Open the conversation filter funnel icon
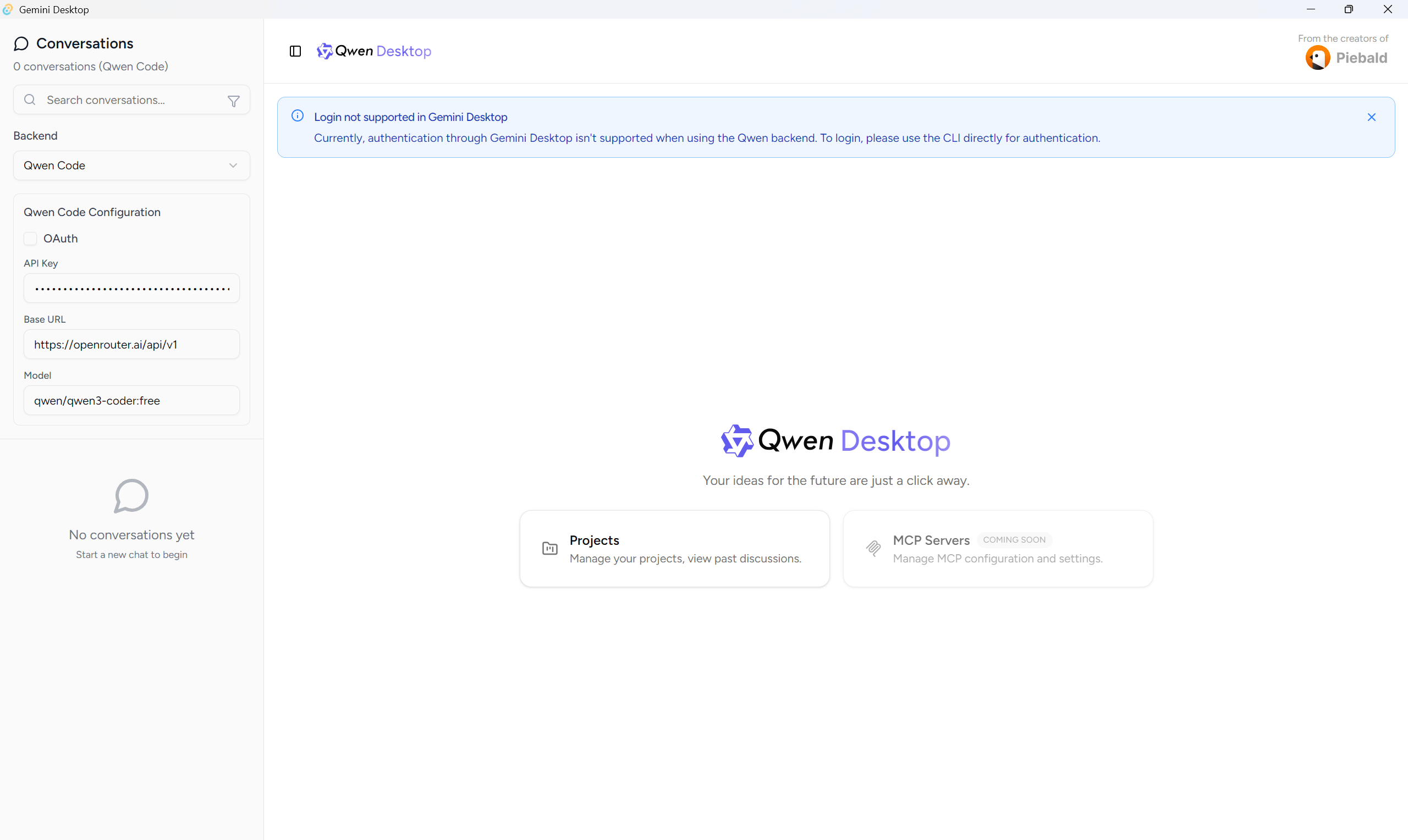1408x840 pixels. (x=233, y=101)
